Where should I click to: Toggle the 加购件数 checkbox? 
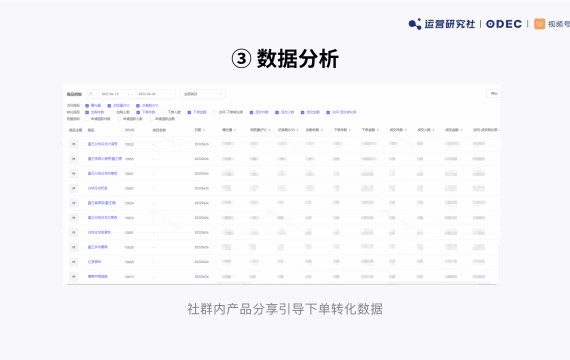coord(87,112)
